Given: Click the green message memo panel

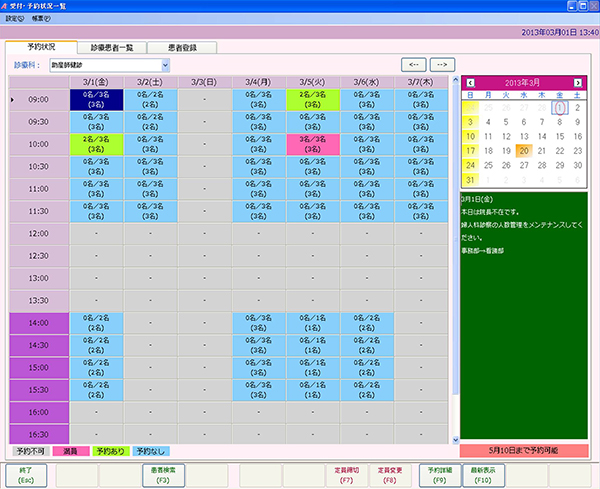Looking at the screenshot, I should pyautogui.click(x=524, y=316).
